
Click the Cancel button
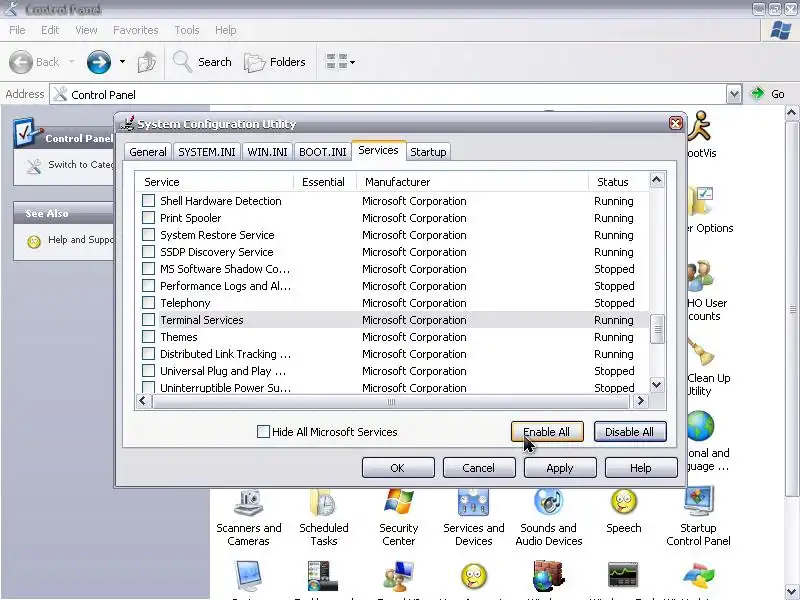(x=479, y=468)
